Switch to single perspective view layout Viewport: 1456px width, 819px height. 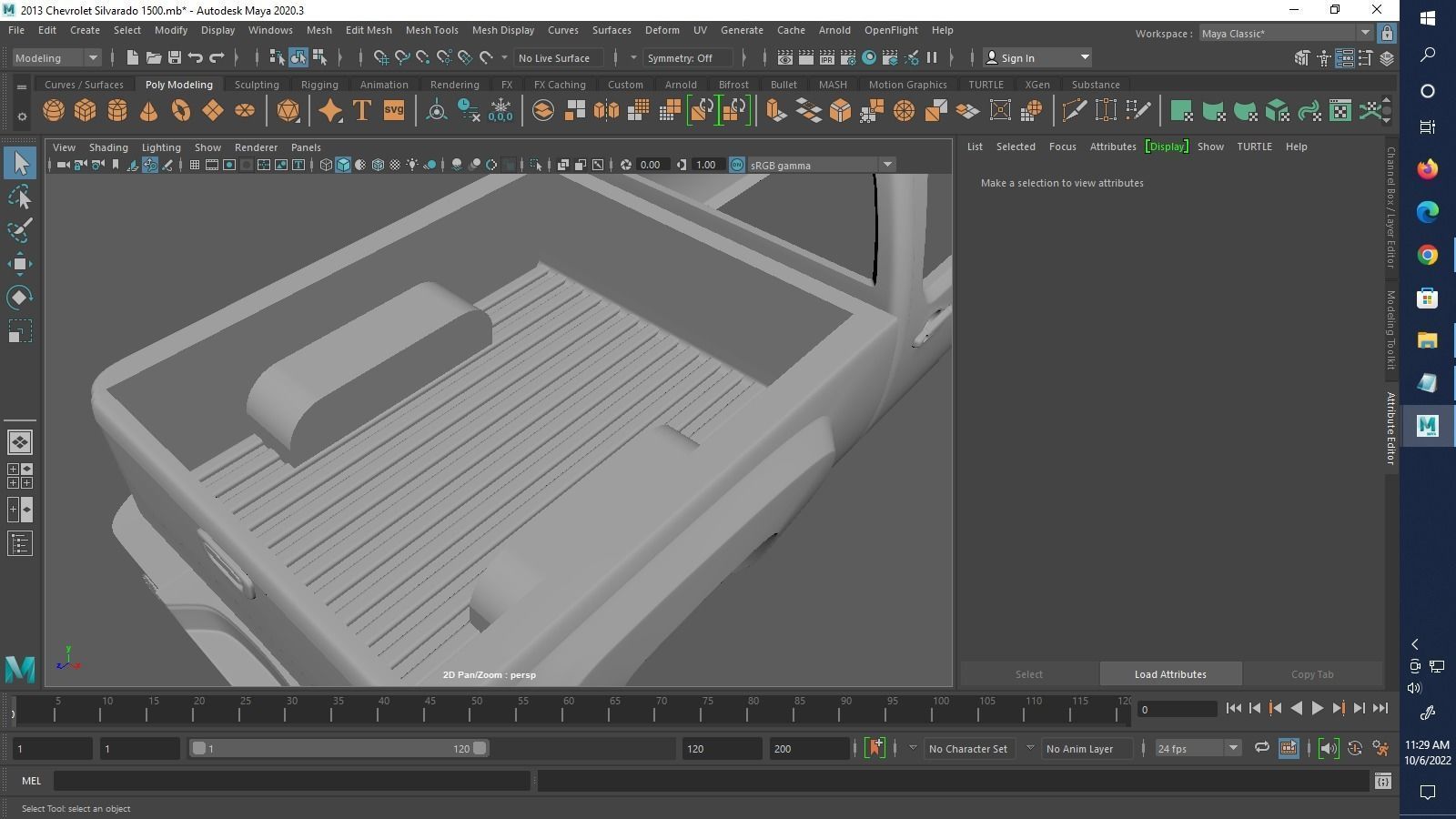point(19,442)
